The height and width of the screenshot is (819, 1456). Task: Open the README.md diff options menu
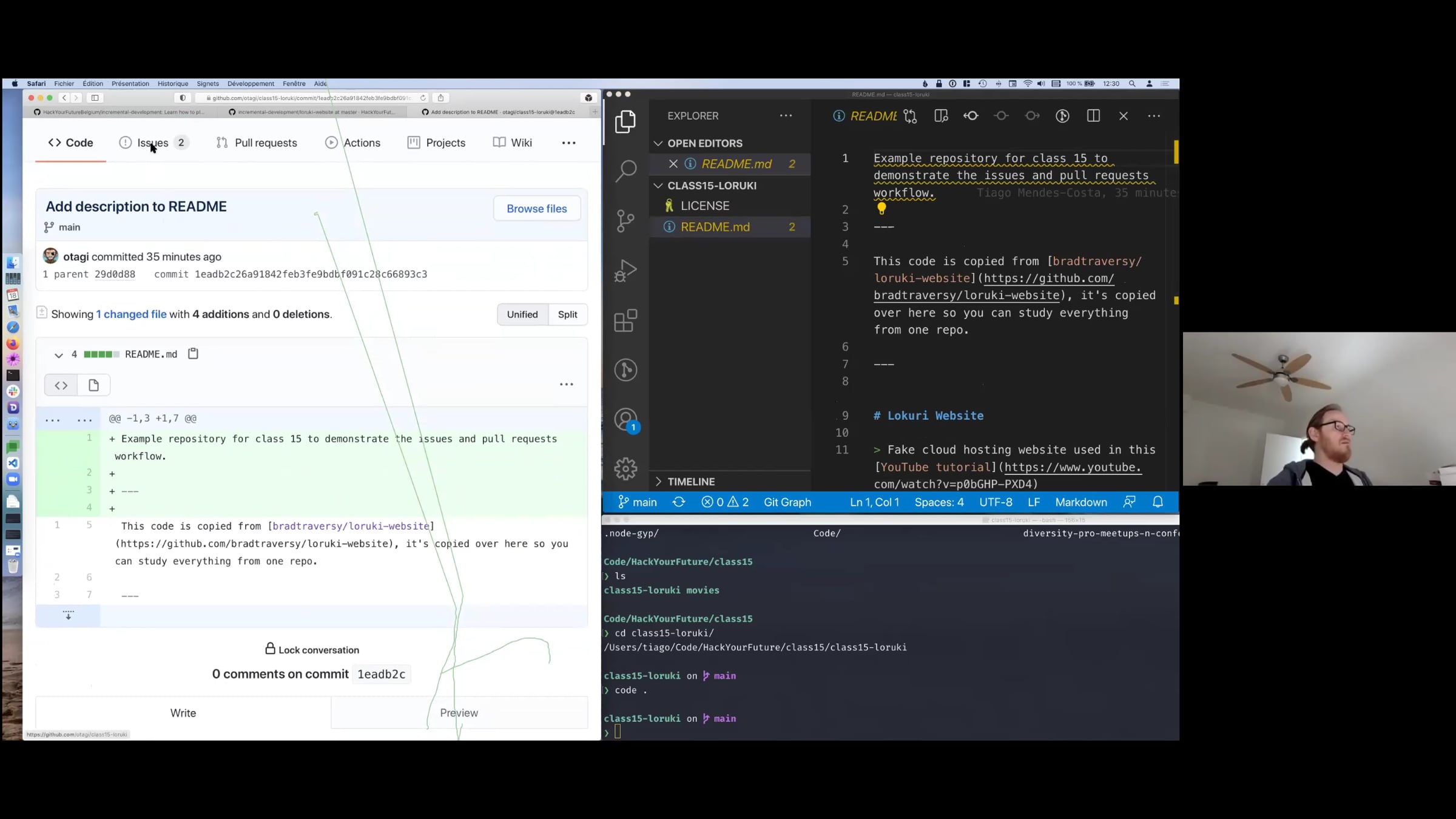tap(567, 385)
